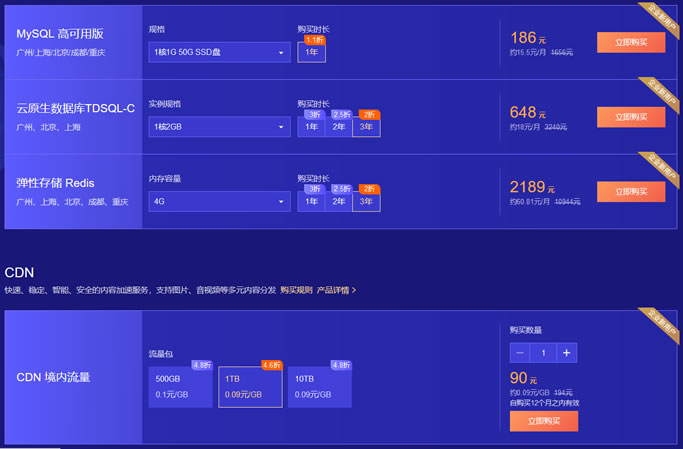Expand the TDSQL-C 实例规格 dropdown showing 1核2GB

point(219,127)
